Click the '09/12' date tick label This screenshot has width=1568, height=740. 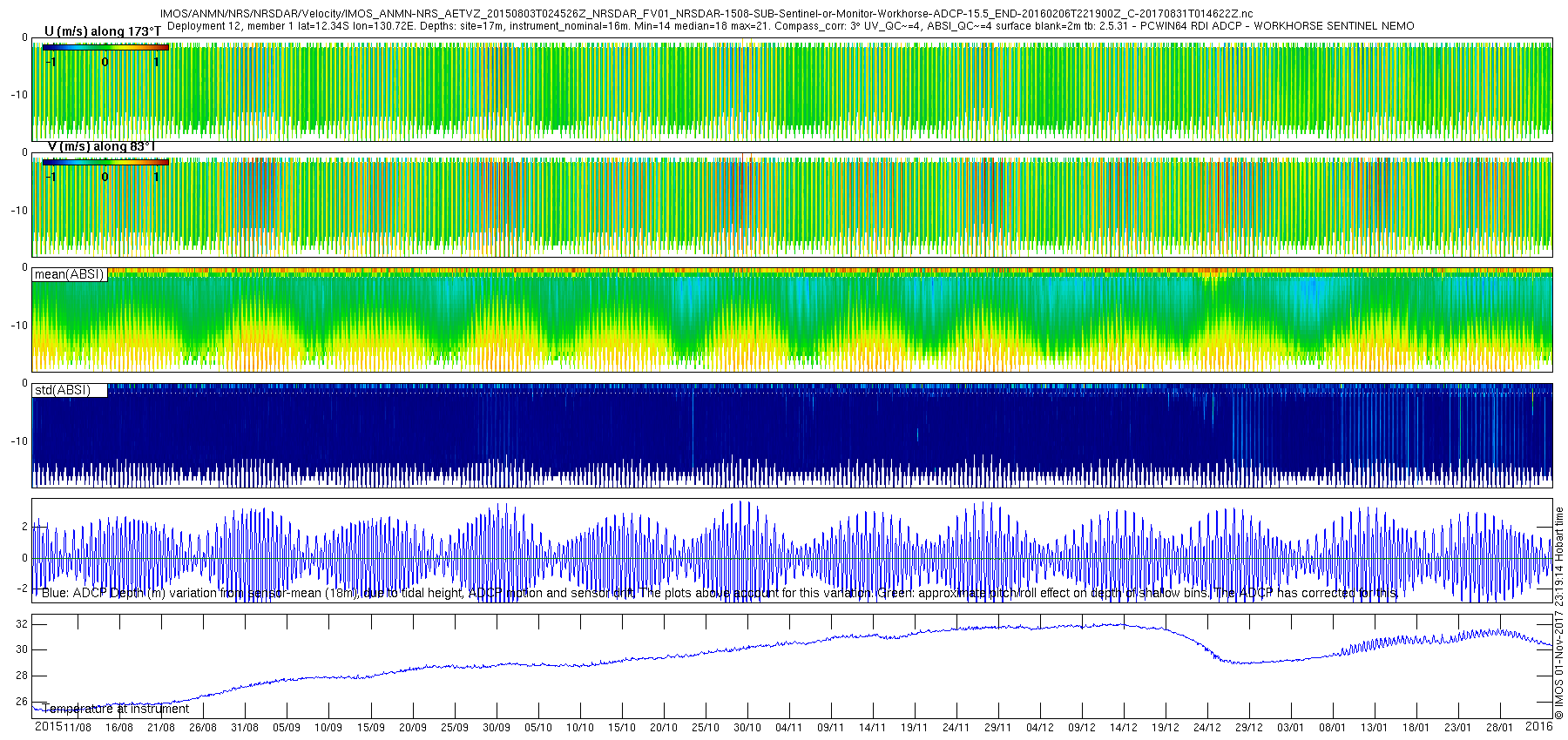(1081, 728)
